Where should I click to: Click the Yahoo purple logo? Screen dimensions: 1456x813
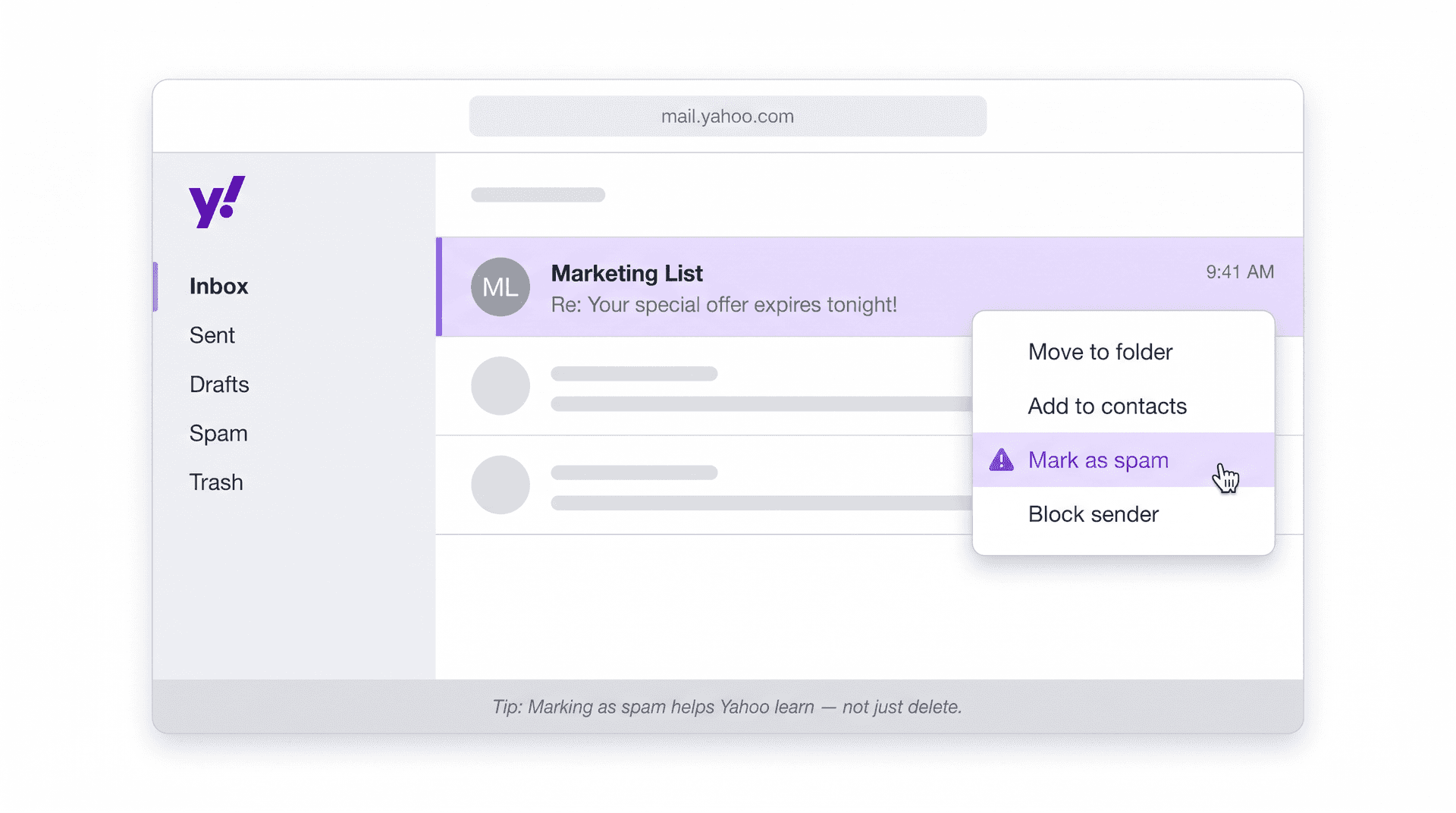(215, 201)
